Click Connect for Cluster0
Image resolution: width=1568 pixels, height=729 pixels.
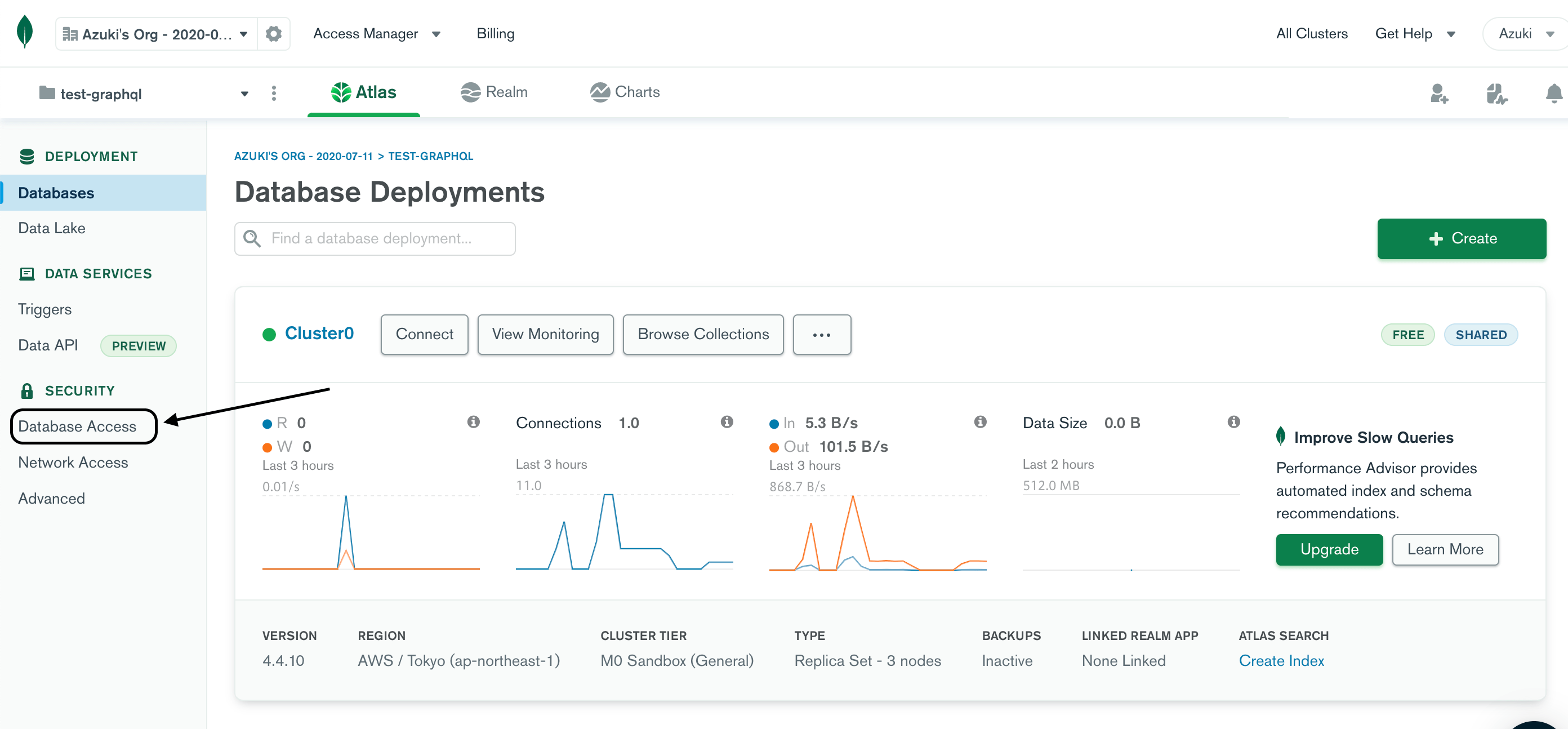[424, 334]
